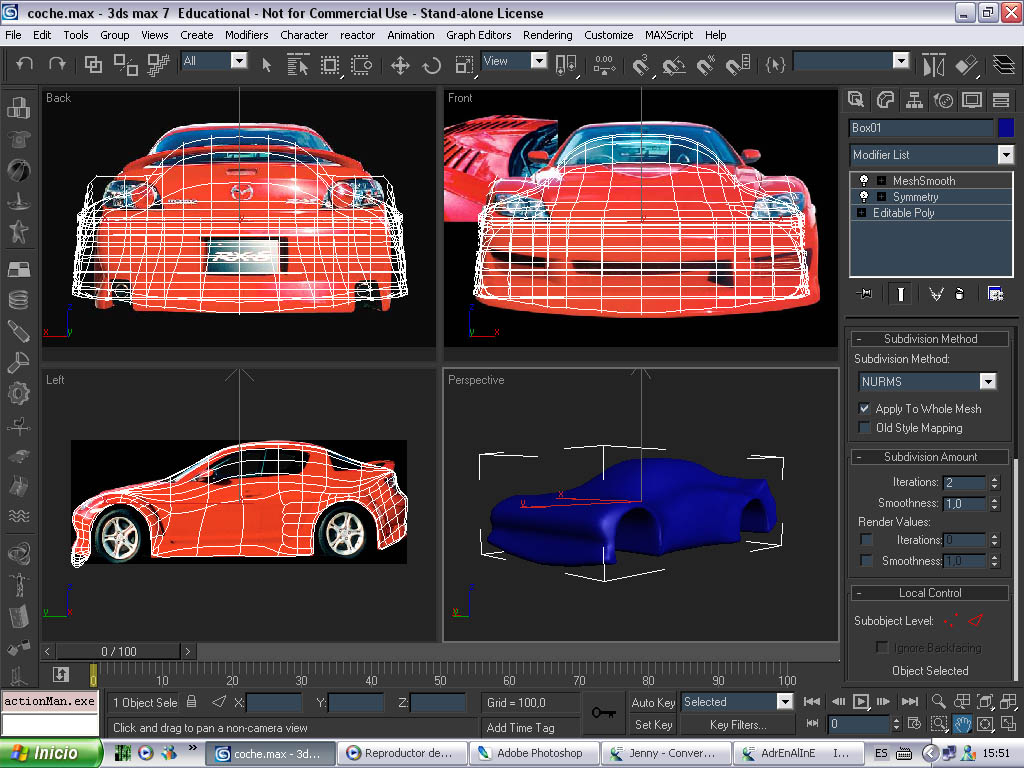The width and height of the screenshot is (1024, 768).
Task: Enable Old Style Mapping checkbox
Action: [x=865, y=428]
